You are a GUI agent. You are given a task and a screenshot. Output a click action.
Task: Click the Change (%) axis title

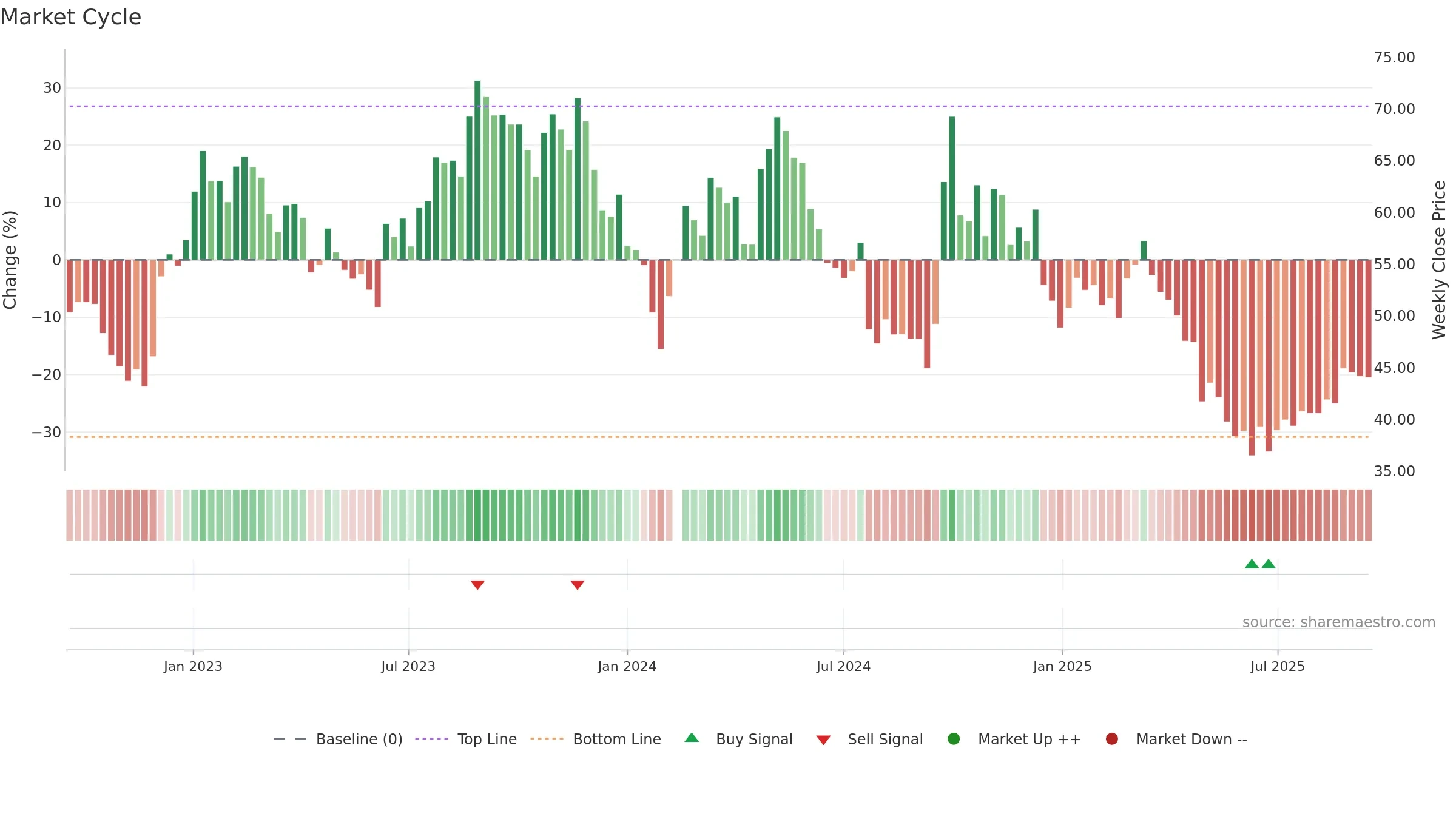coord(10,260)
